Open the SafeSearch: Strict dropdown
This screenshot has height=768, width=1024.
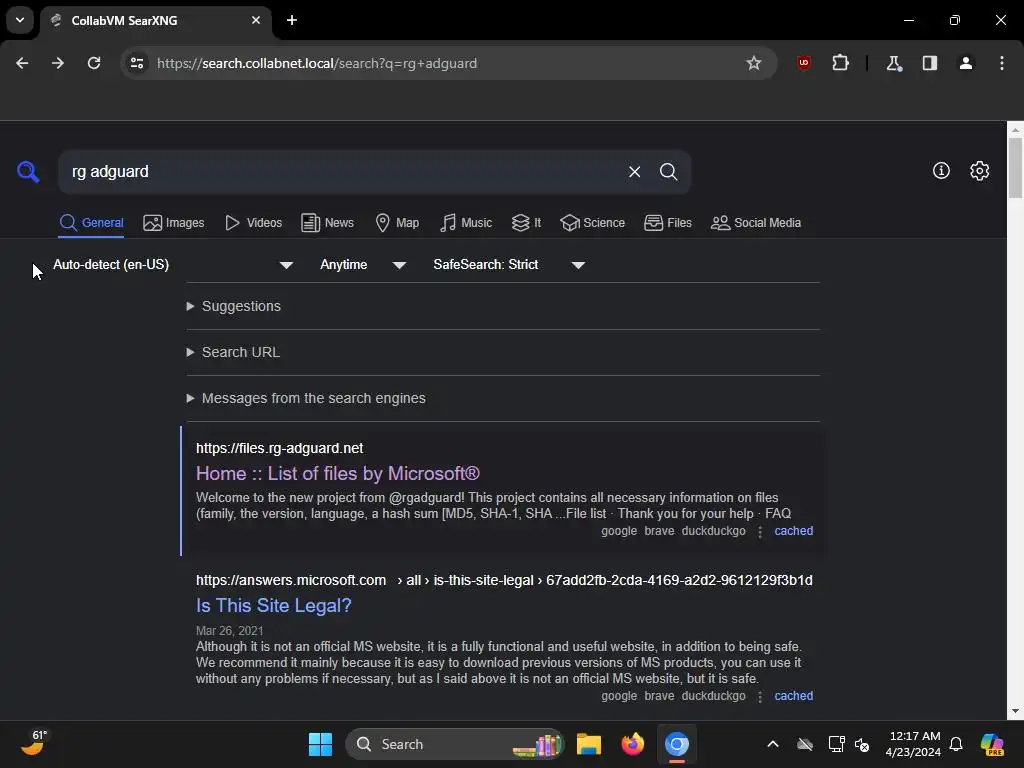pyautogui.click(x=509, y=264)
